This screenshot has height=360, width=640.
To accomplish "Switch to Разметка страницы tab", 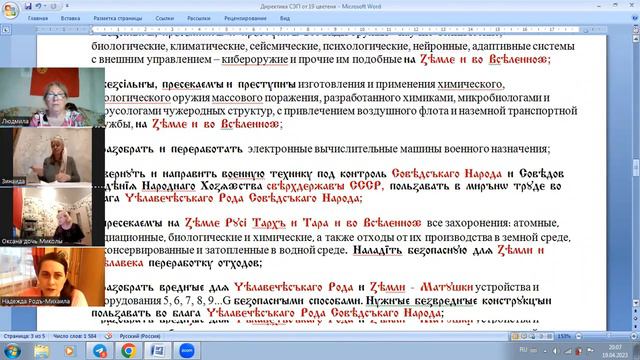I will [118, 18].
